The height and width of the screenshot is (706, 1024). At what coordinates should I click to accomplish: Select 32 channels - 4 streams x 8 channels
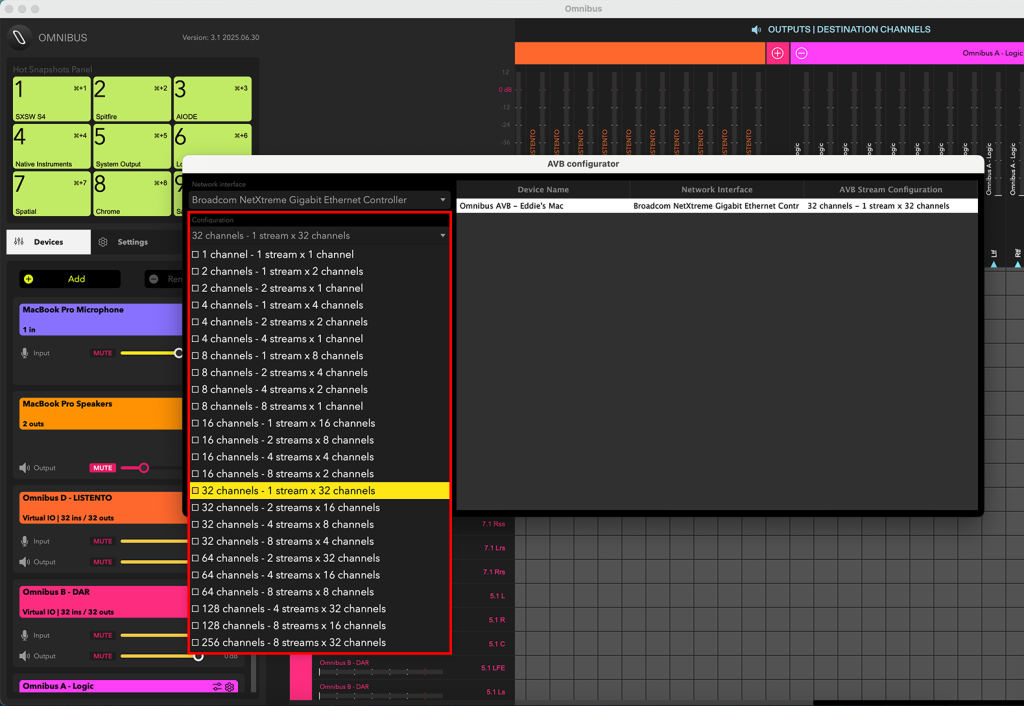coord(319,524)
